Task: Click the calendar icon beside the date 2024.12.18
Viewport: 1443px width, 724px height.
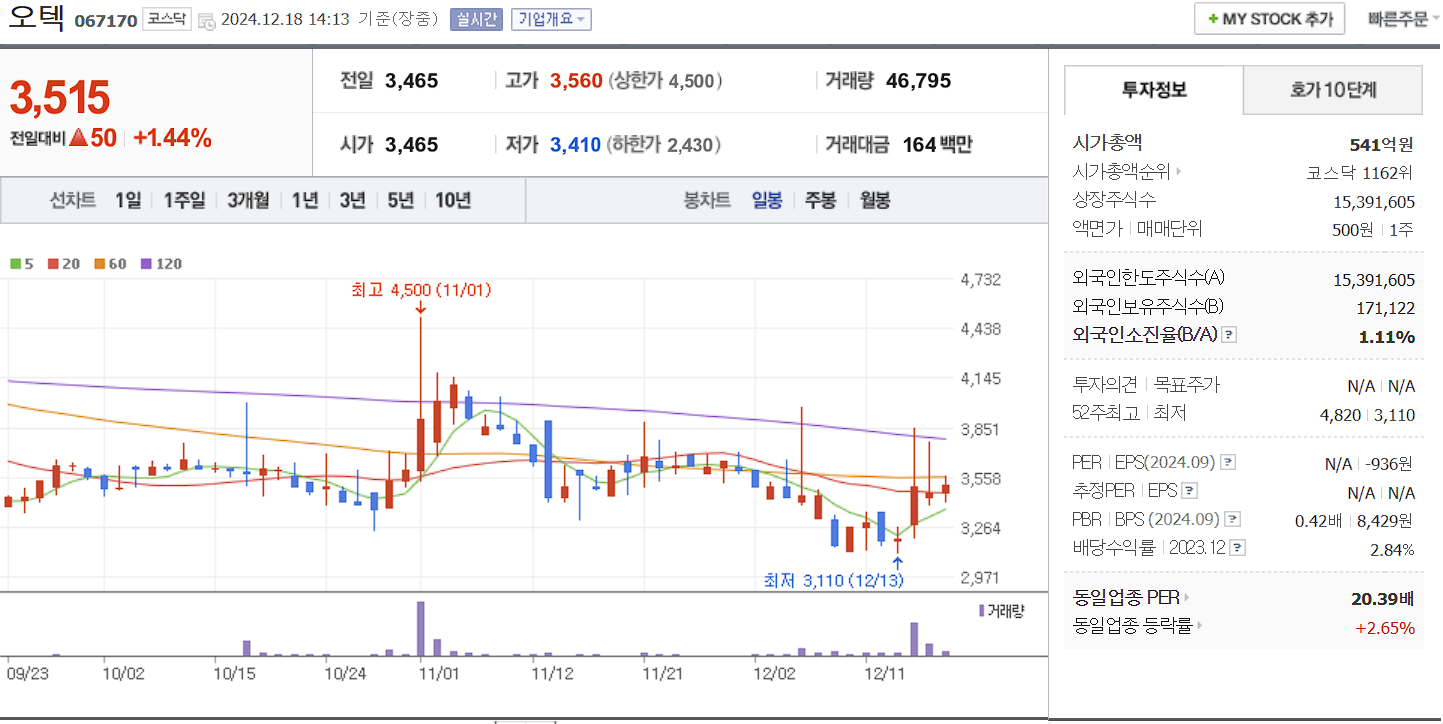Action: pyautogui.click(x=206, y=19)
